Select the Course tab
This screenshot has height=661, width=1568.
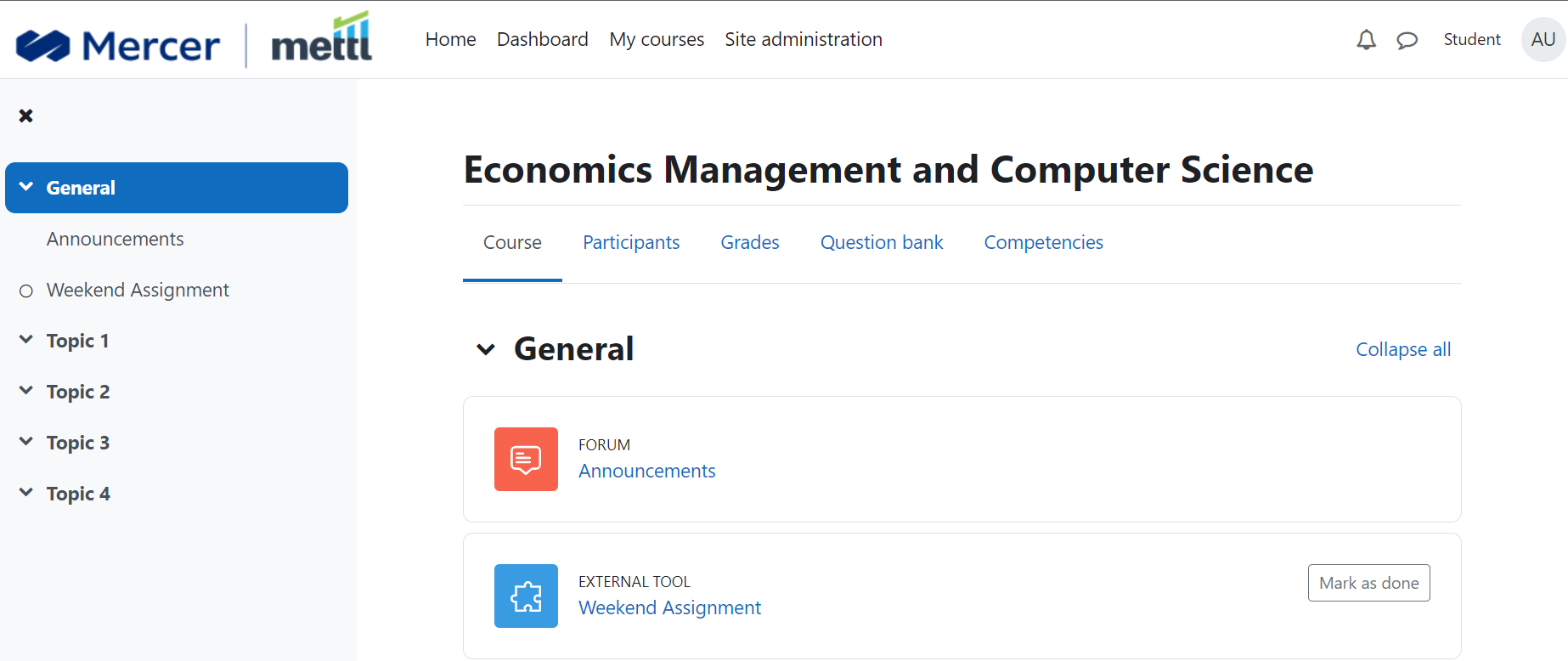(512, 243)
